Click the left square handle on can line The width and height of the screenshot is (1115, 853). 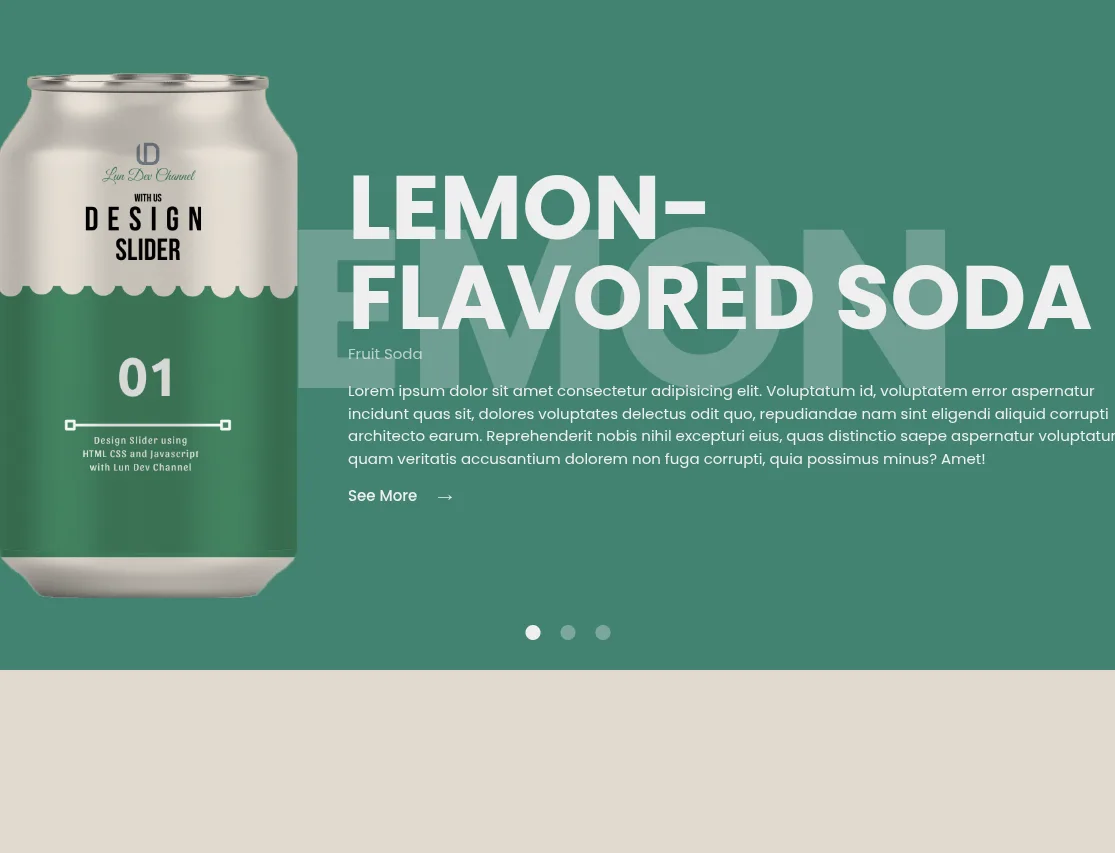70,425
